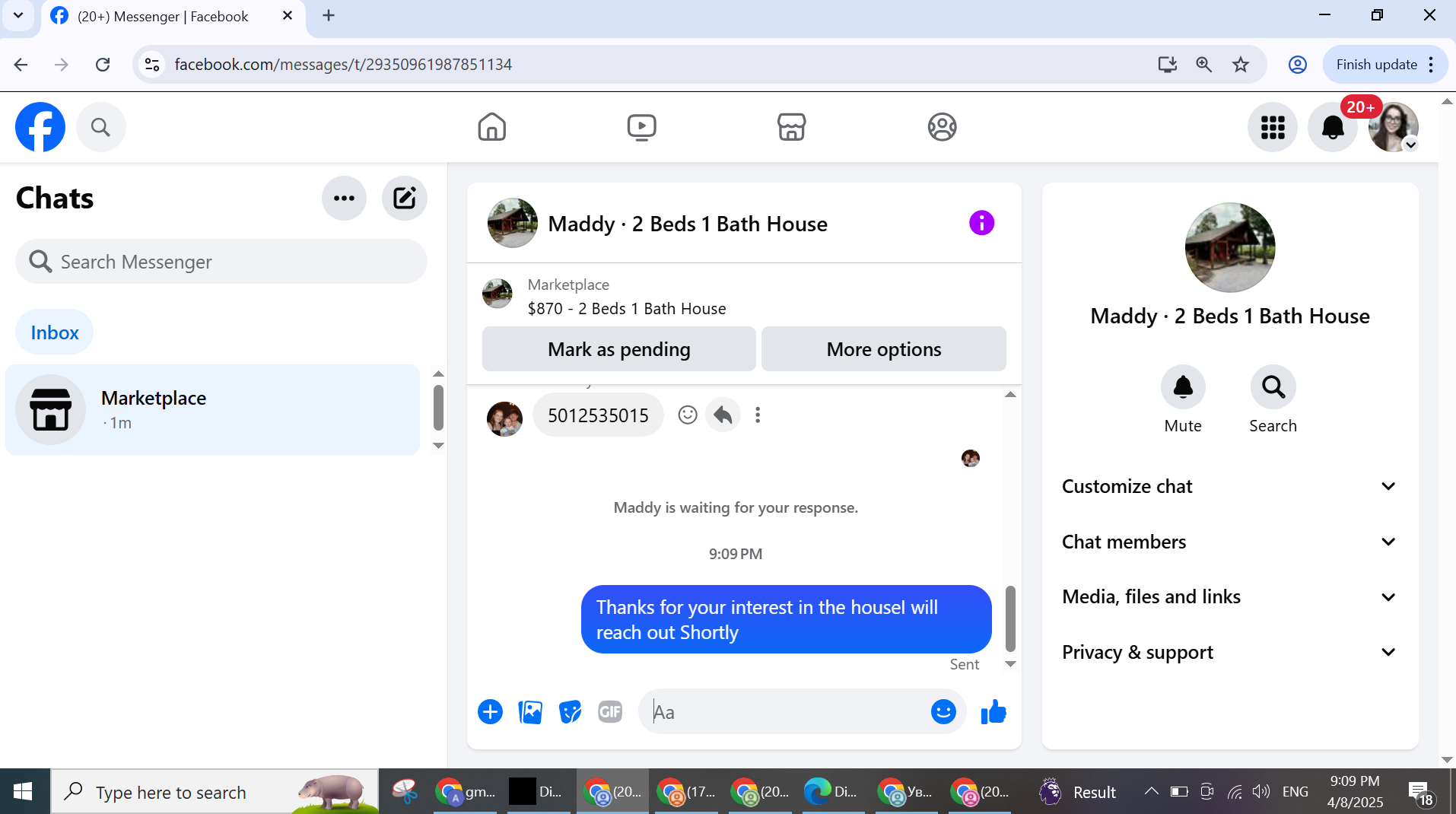Image resolution: width=1456 pixels, height=814 pixels.
Task: Go to the Home feed icon
Action: 491,127
